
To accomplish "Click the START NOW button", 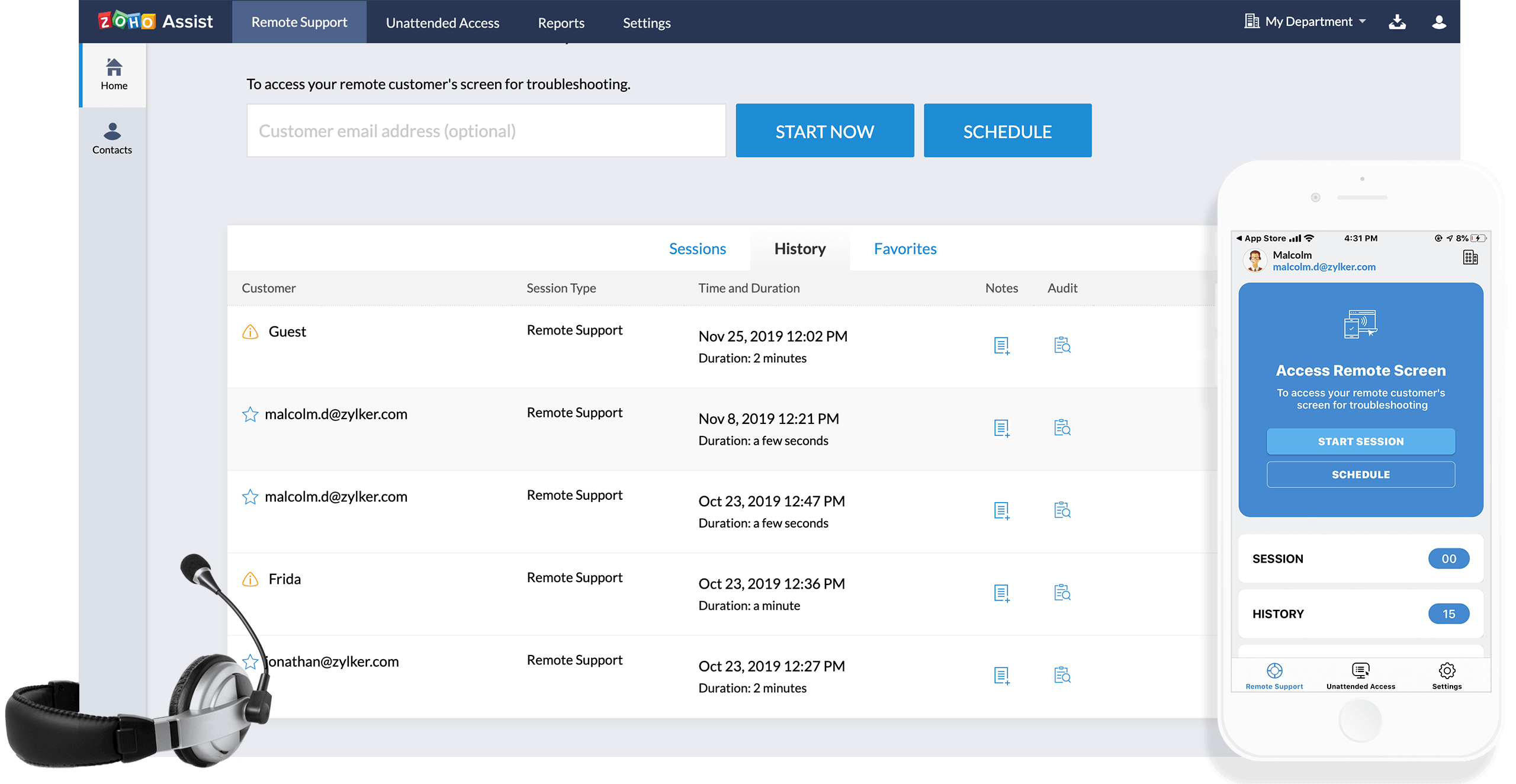I will tap(824, 131).
